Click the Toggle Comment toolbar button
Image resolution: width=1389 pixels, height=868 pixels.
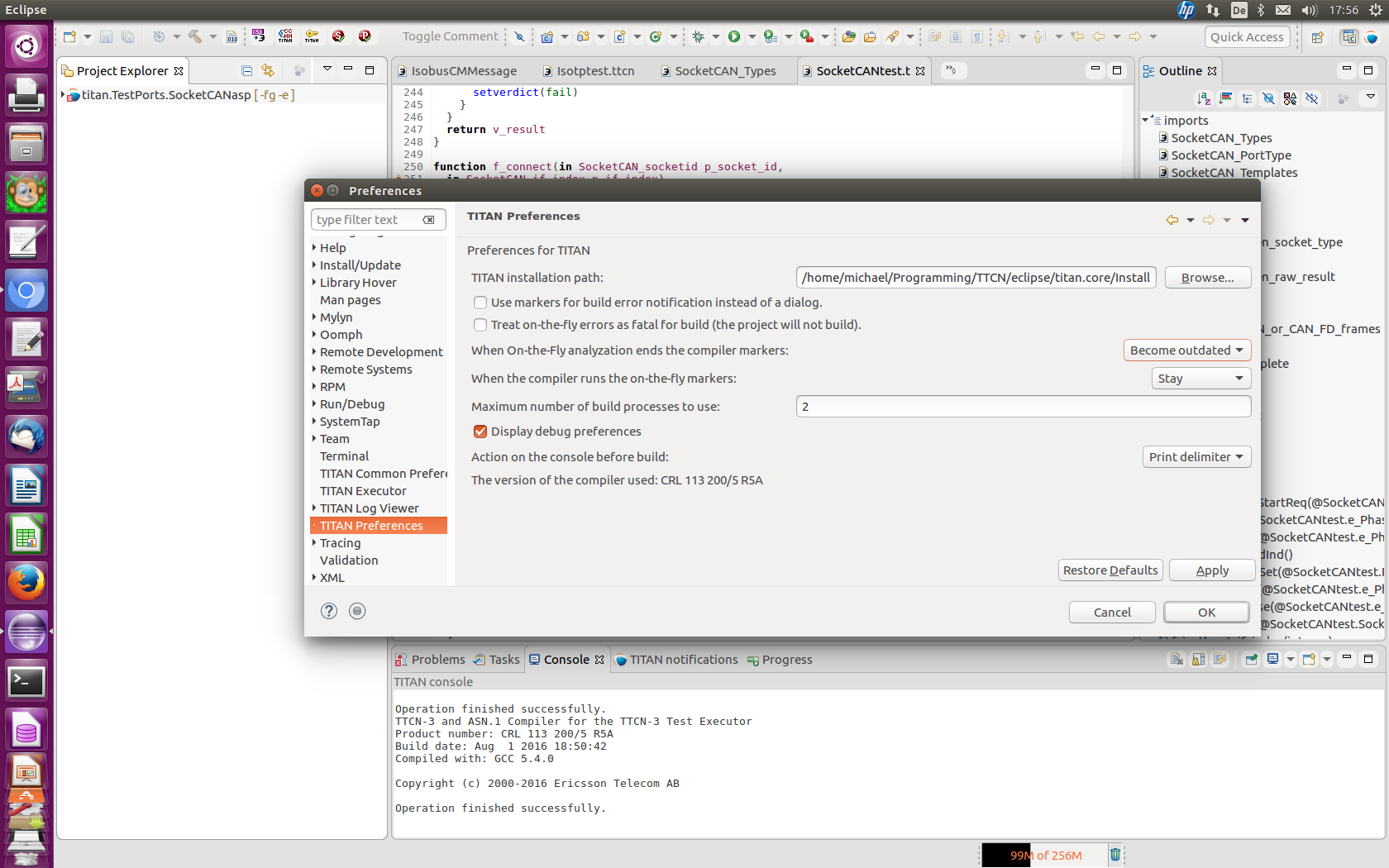pyautogui.click(x=451, y=36)
